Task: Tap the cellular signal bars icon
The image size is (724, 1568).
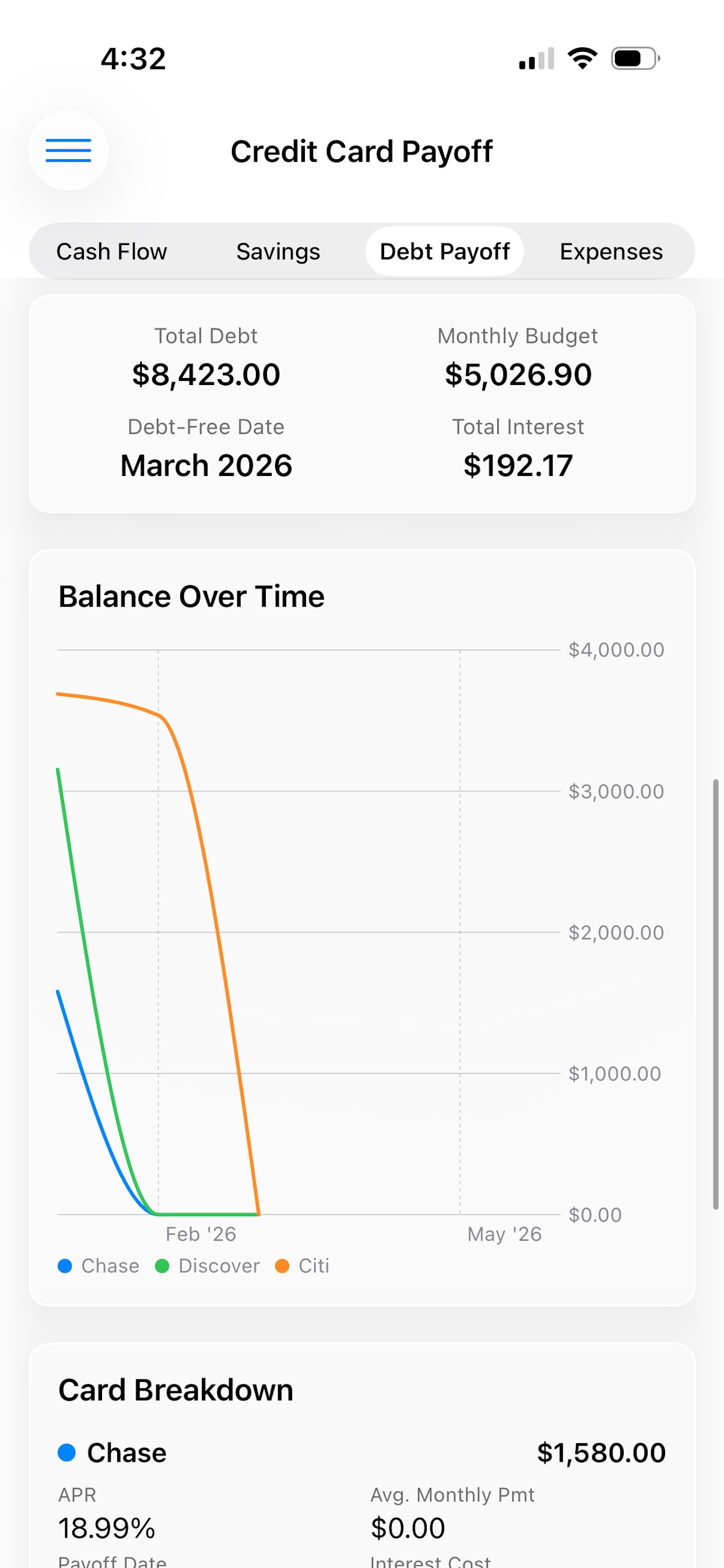Action: [537, 58]
